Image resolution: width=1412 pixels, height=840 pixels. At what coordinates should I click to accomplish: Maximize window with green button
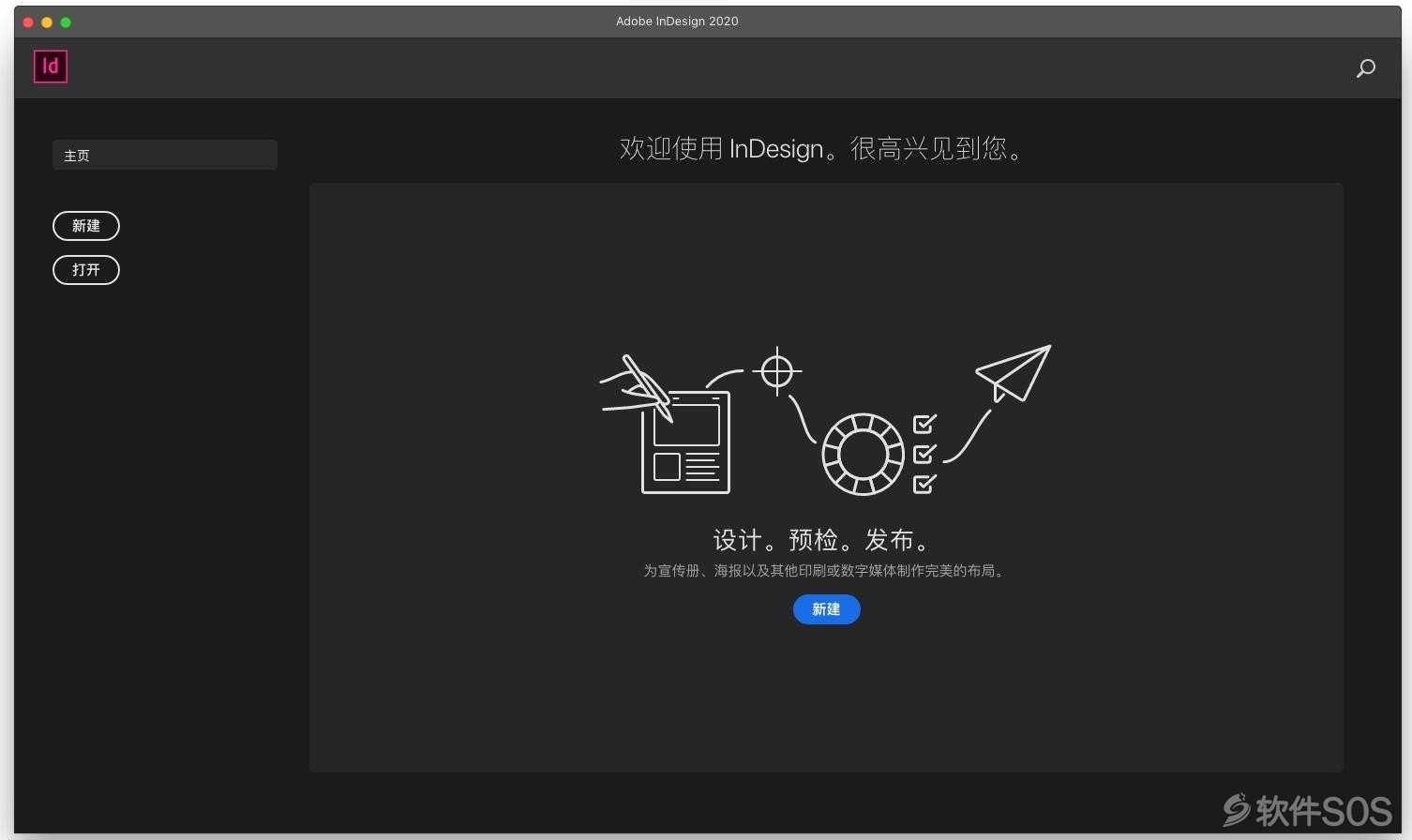[66, 22]
